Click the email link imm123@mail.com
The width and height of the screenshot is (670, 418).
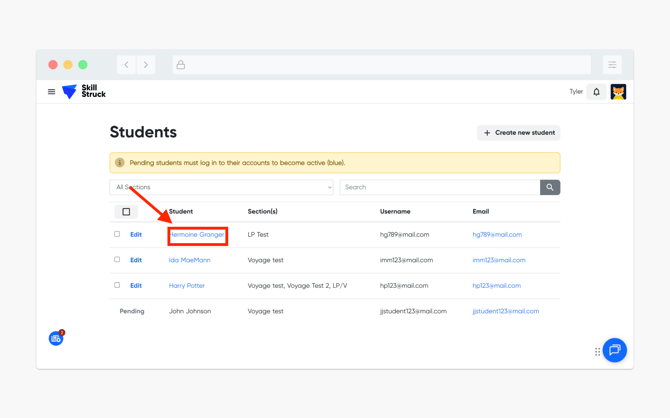click(x=499, y=260)
